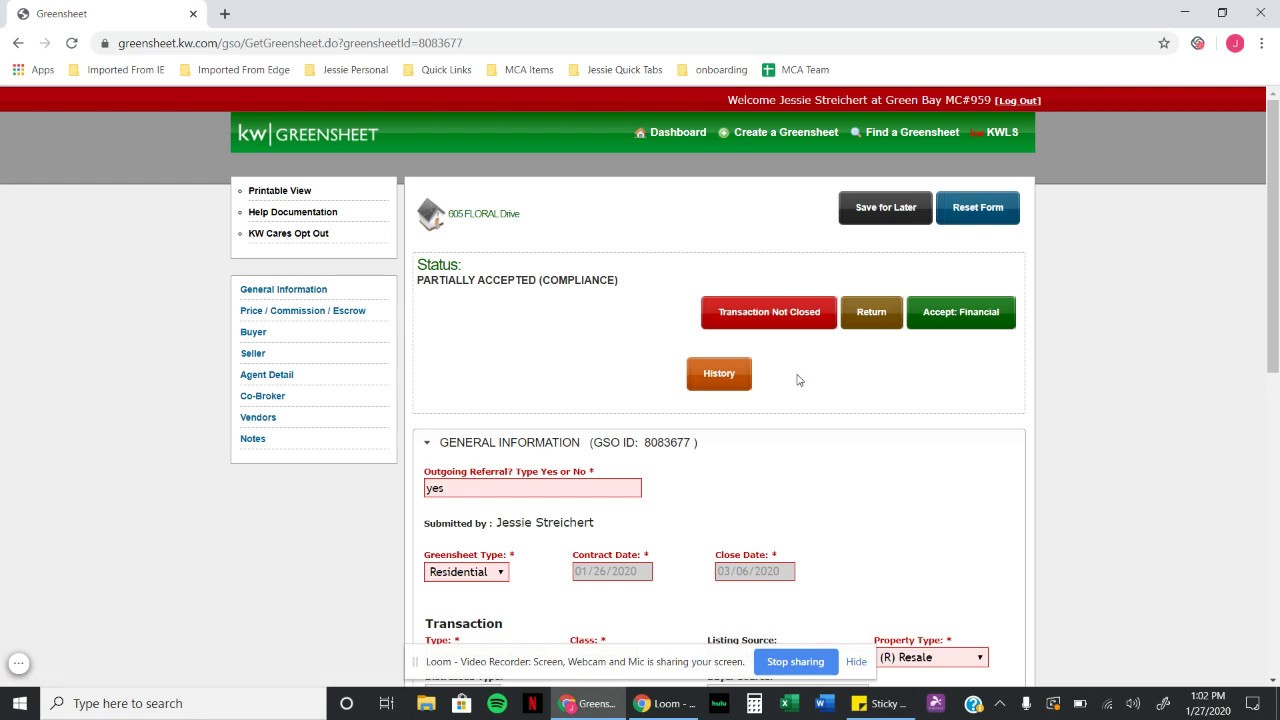Open Microsoft Store from the taskbar

click(x=461, y=704)
